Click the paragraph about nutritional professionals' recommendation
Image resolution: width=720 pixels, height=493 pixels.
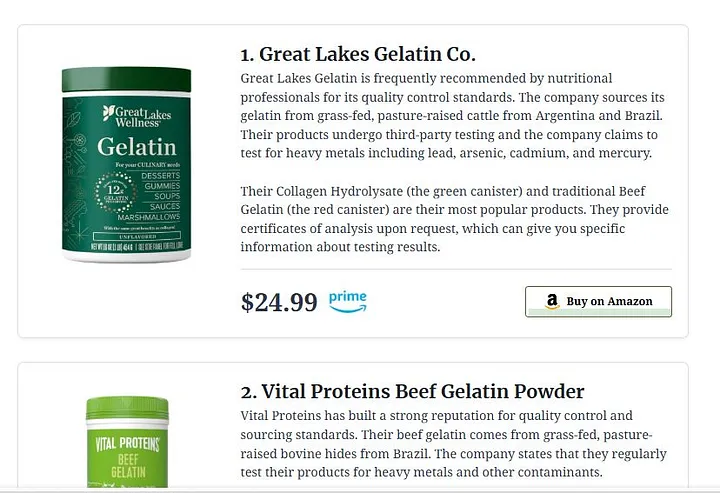point(452,115)
